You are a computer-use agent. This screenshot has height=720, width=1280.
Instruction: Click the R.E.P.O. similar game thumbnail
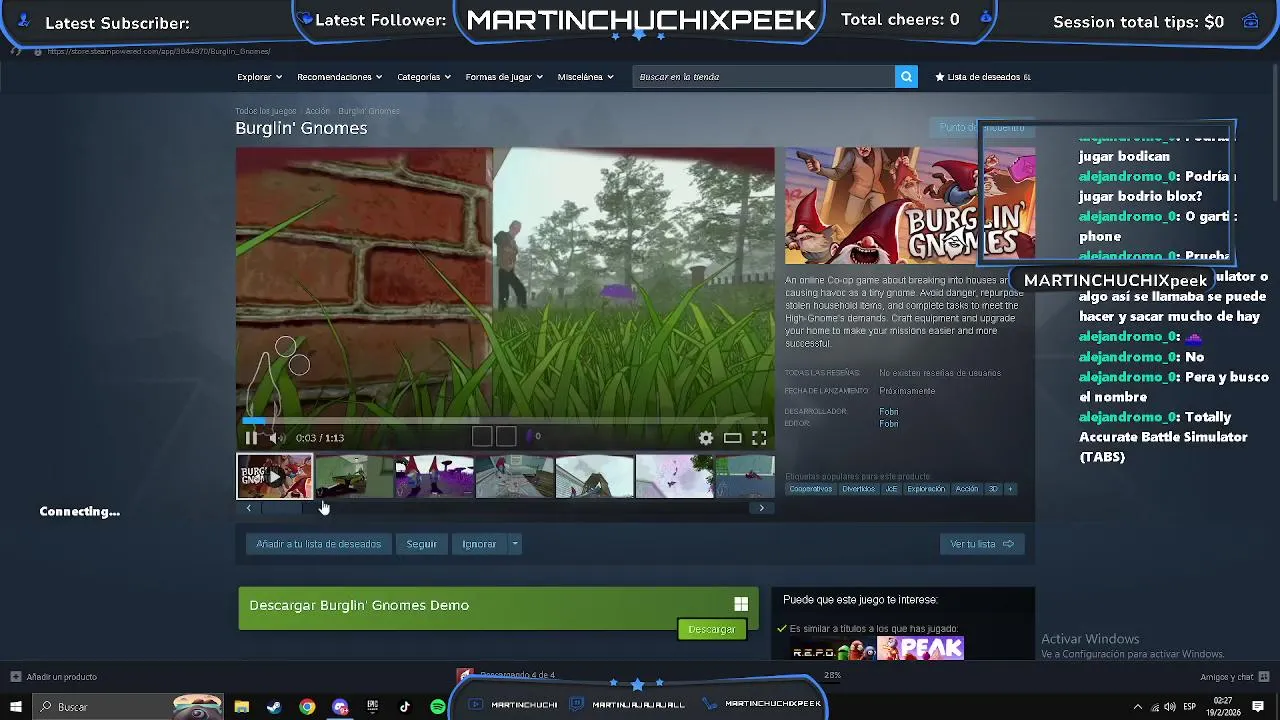pyautogui.click(x=832, y=648)
